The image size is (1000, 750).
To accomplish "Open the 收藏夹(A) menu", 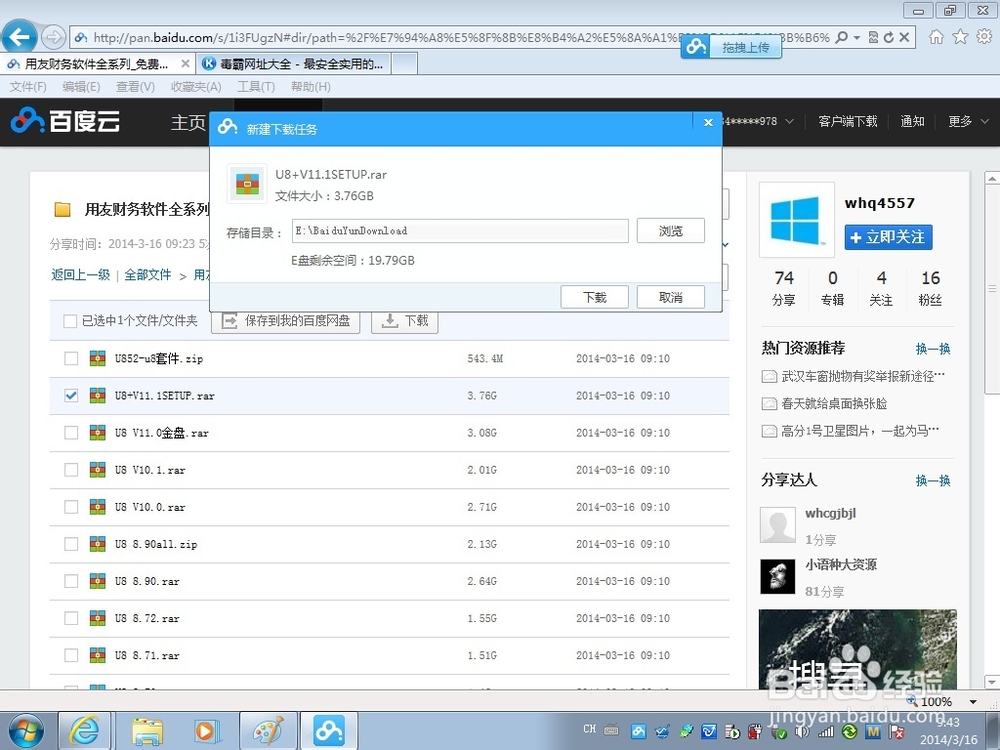I will pos(196,87).
